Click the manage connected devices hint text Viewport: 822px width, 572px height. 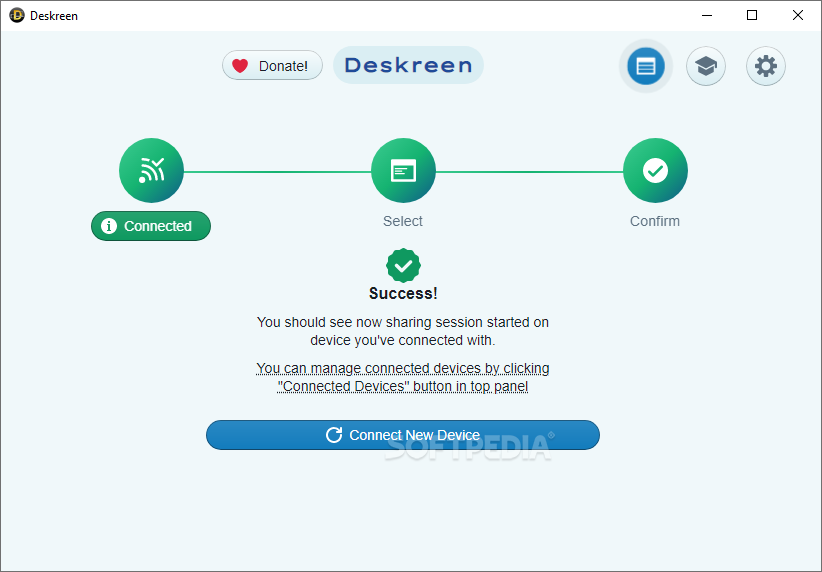[403, 377]
